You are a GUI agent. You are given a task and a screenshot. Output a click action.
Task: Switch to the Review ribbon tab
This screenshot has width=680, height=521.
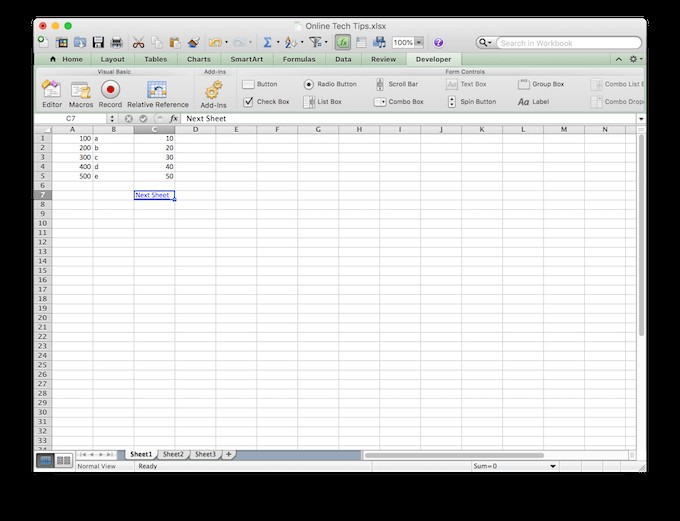pos(383,59)
